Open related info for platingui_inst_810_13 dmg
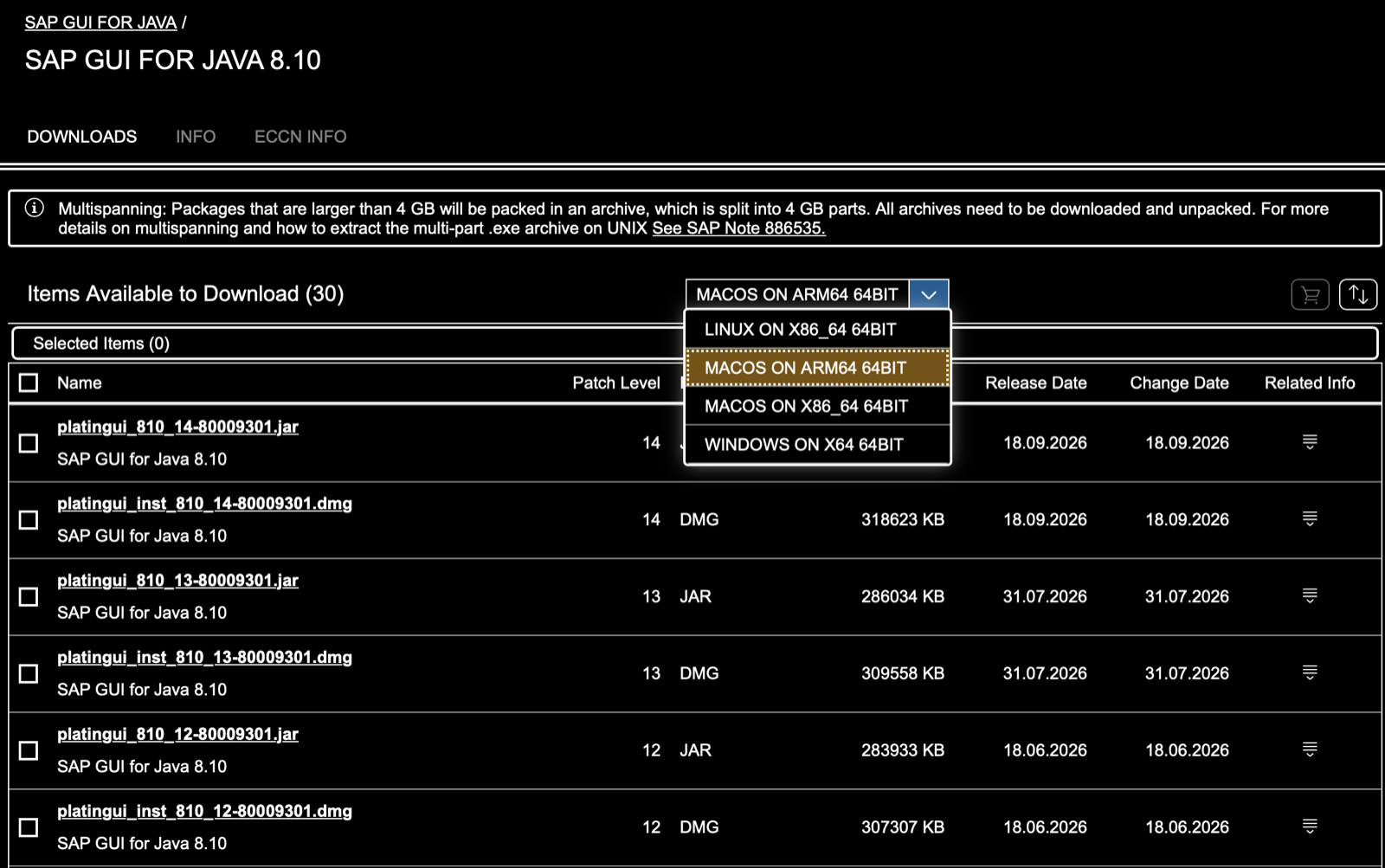 [1310, 672]
